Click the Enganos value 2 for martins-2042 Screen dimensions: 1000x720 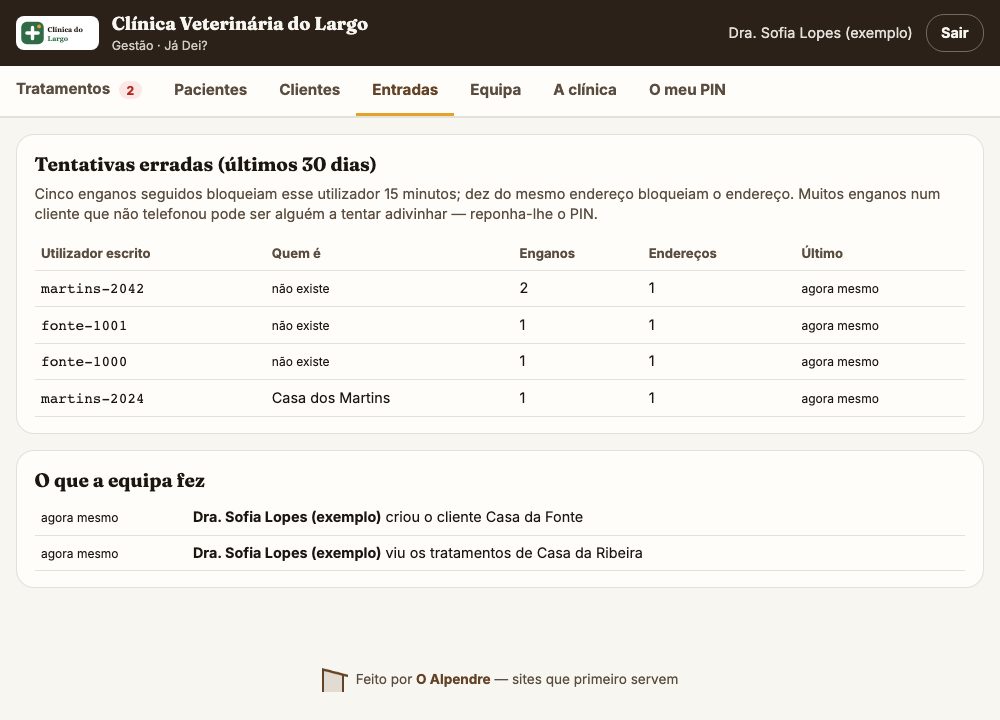524,288
